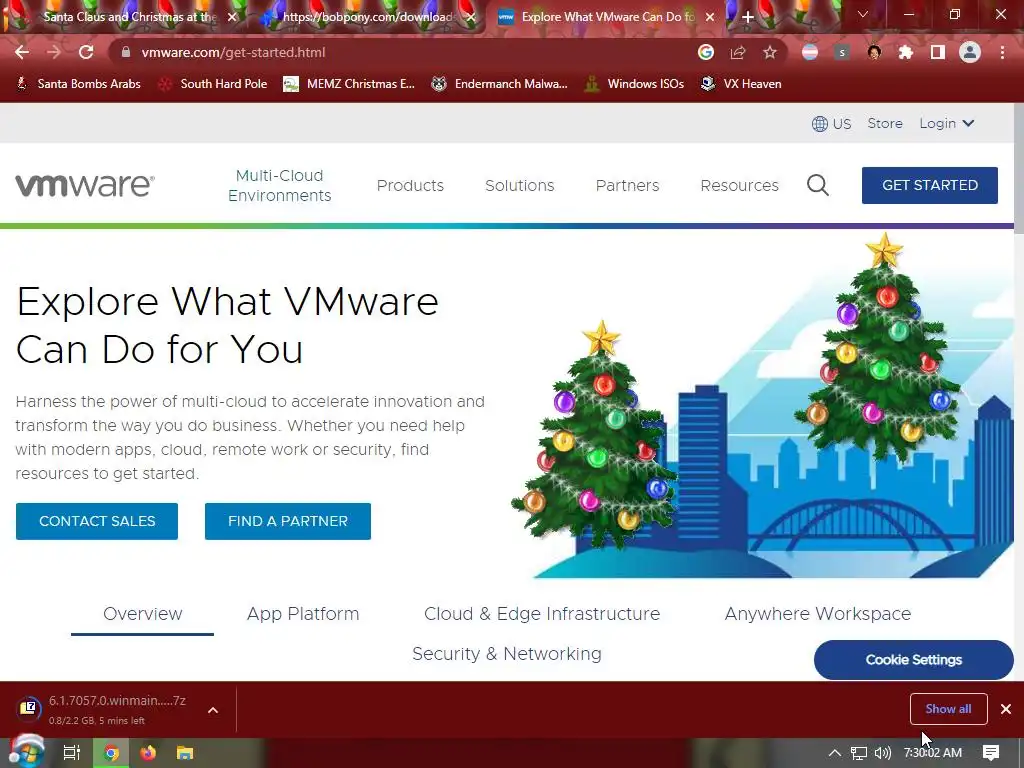
Task: Open the Chrome profile avatar
Action: click(x=970, y=52)
